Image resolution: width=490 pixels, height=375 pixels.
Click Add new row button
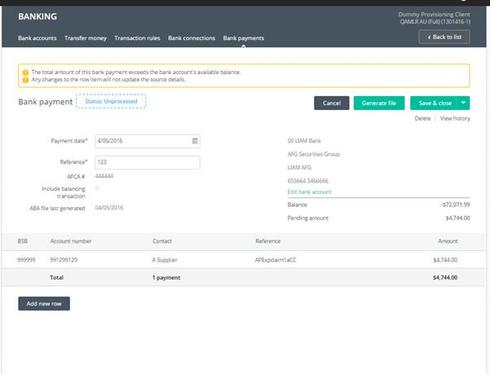coord(44,304)
